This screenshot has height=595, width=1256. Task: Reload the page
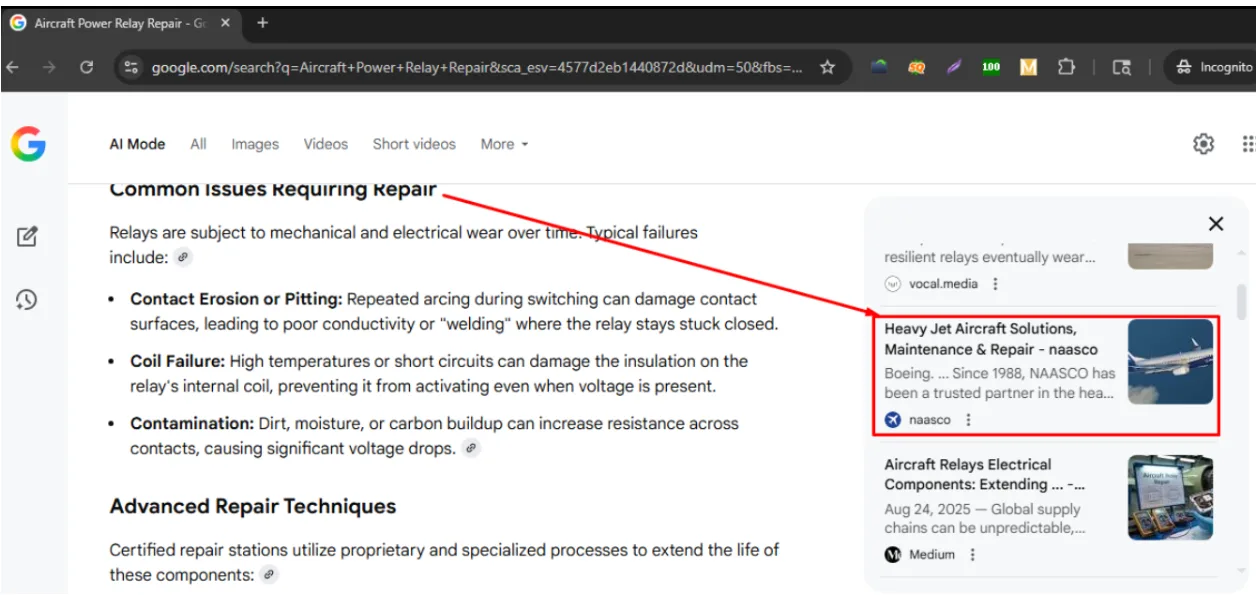click(x=86, y=67)
